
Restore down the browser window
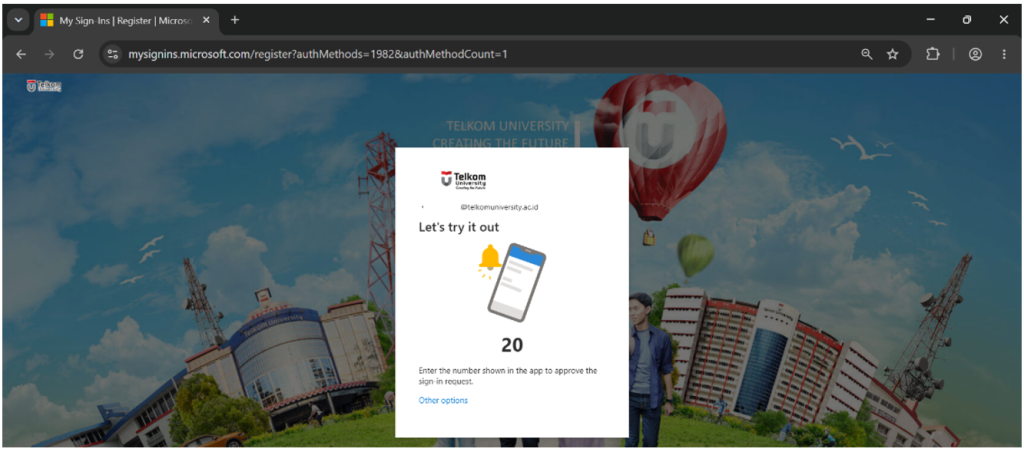click(967, 20)
